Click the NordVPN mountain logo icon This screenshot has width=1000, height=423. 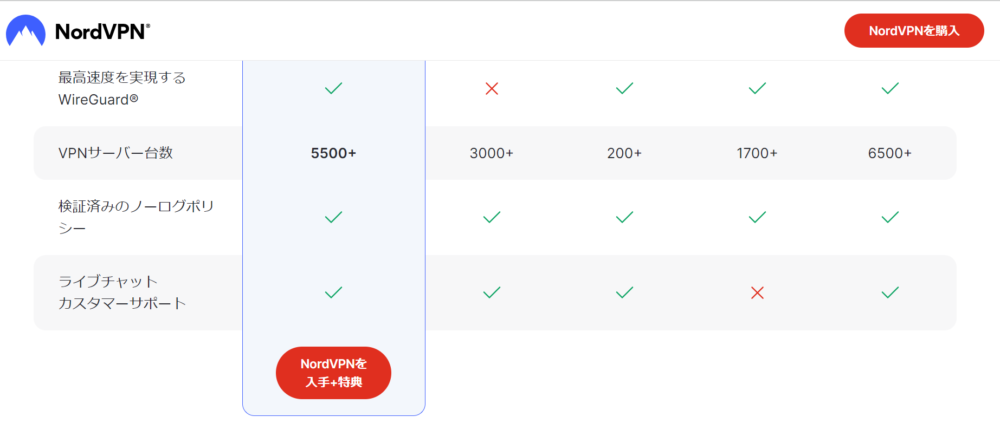pyautogui.click(x=25, y=31)
